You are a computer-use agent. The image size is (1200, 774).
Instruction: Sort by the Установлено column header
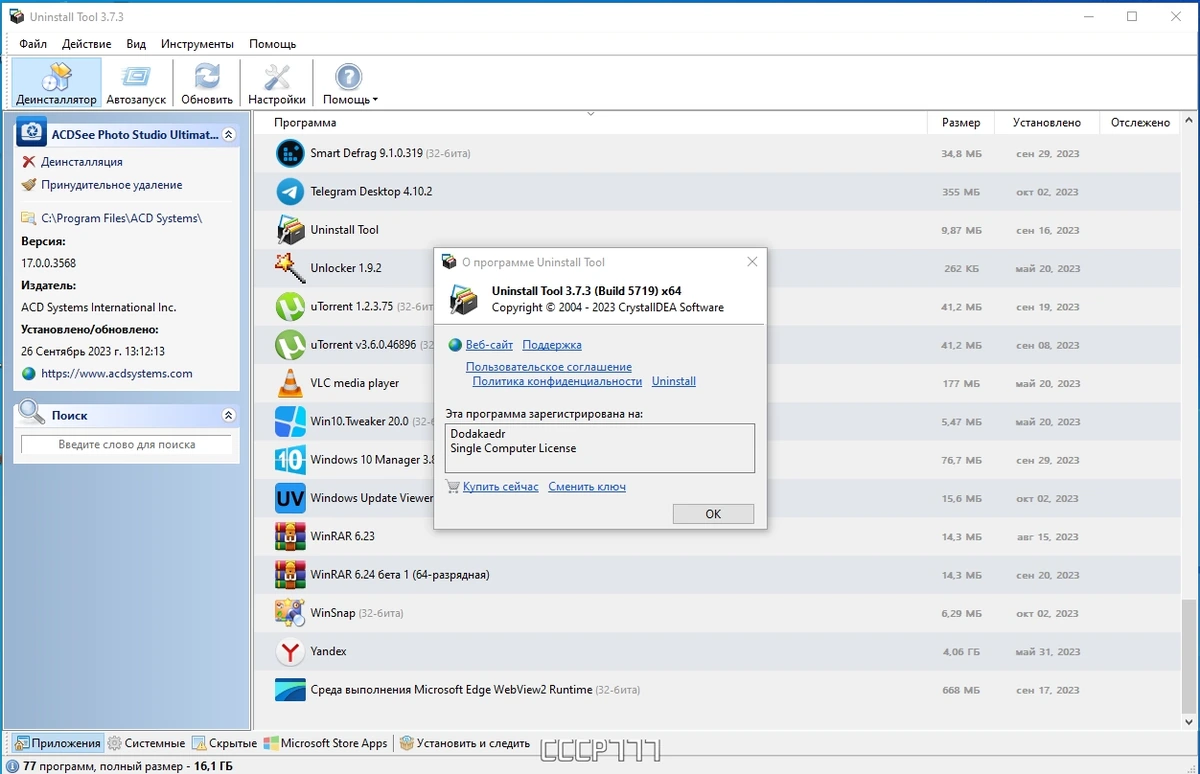tap(1047, 123)
